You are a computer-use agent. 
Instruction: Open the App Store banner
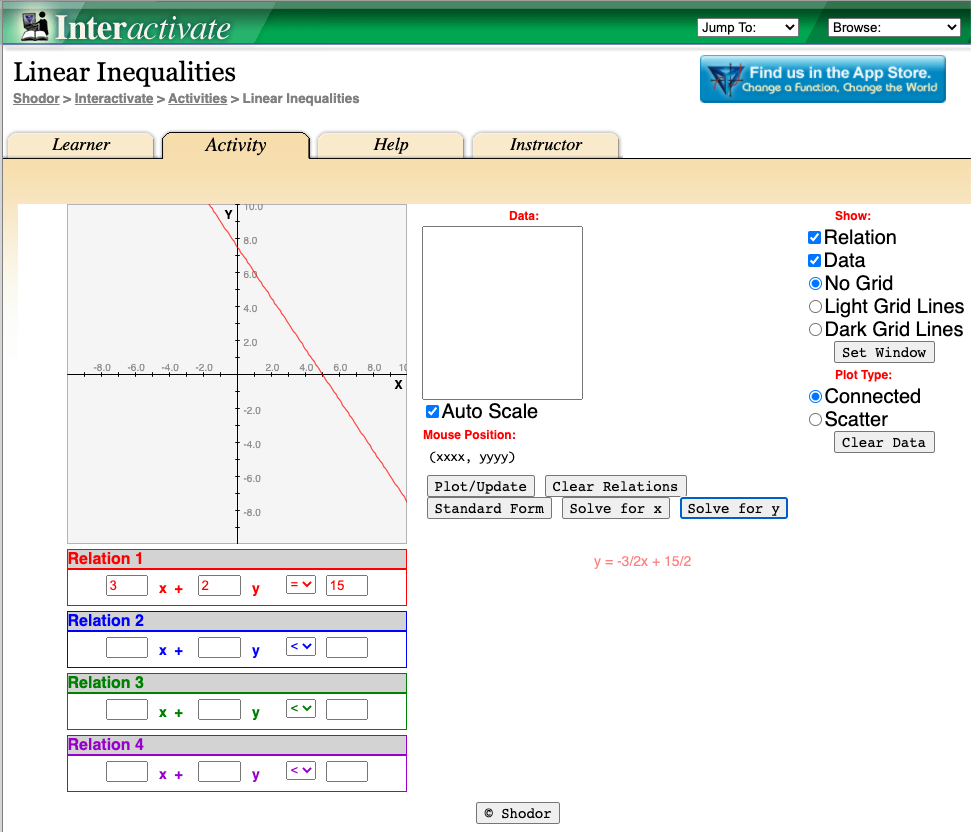point(822,79)
